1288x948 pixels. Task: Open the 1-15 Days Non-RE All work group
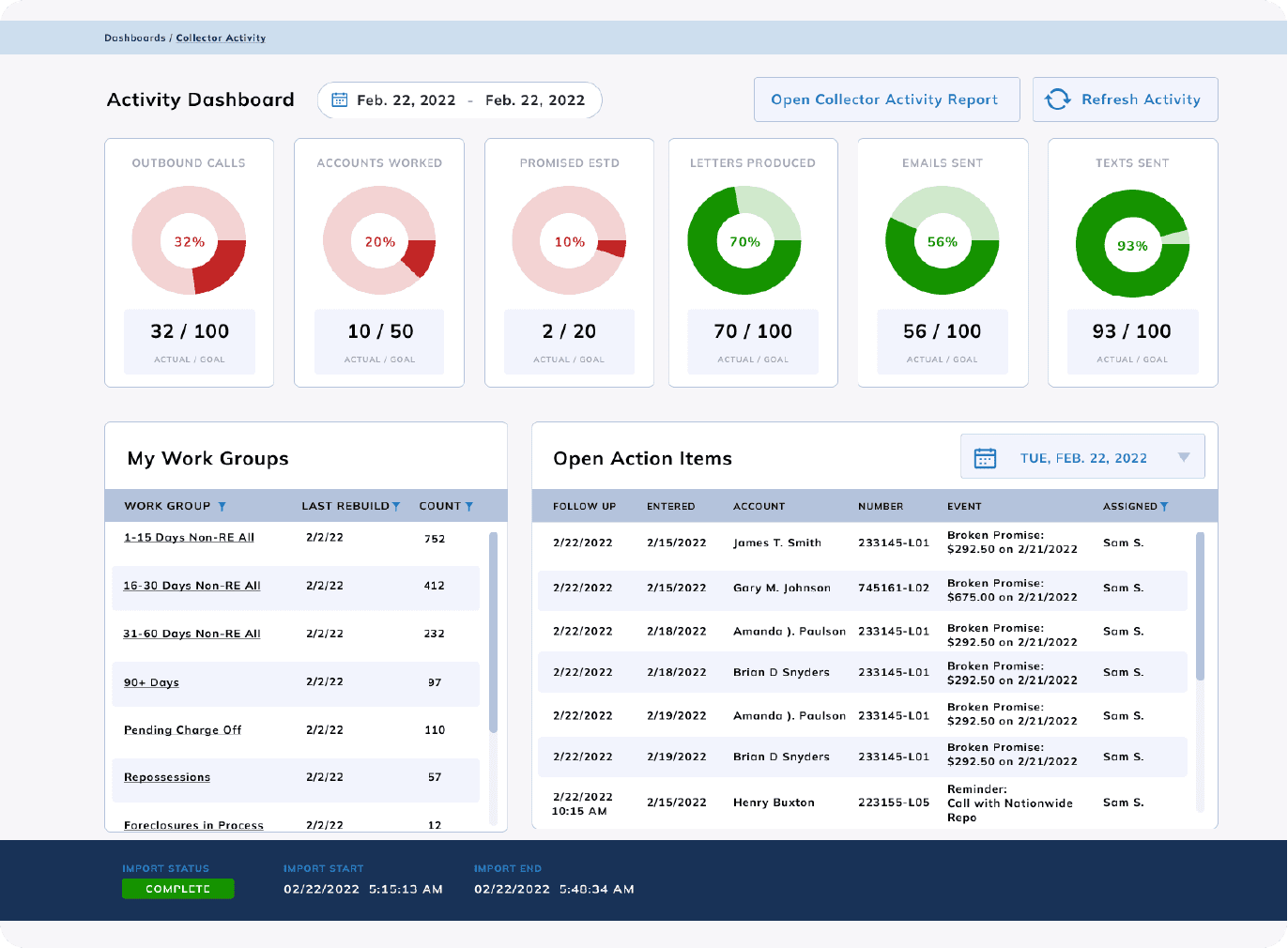[x=187, y=537]
